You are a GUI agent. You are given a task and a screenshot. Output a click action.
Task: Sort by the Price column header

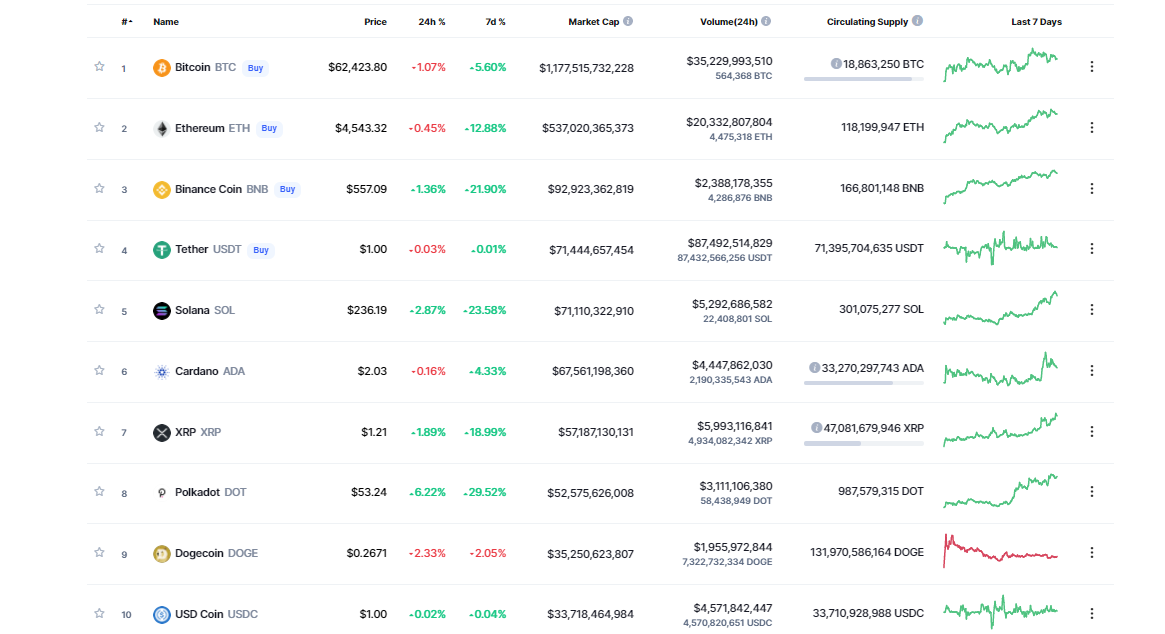[375, 22]
